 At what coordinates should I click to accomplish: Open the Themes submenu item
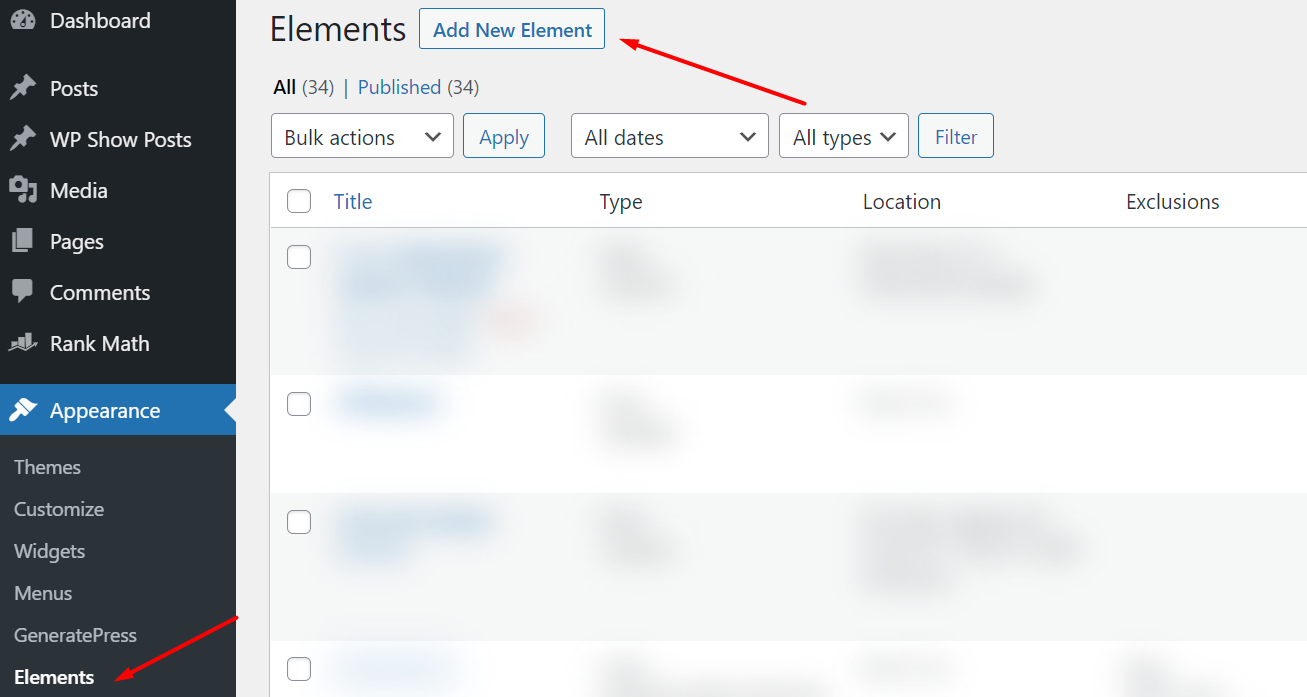[x=47, y=467]
